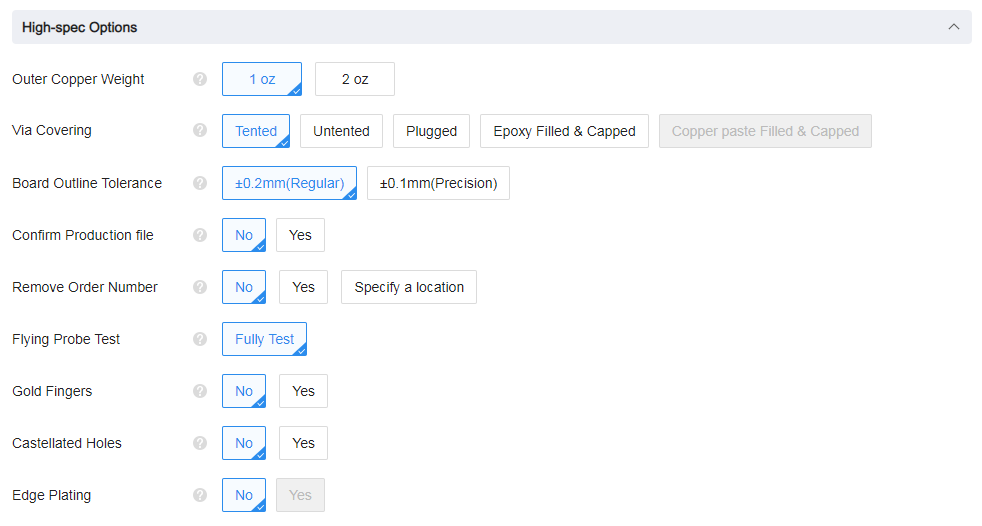Click help icon next to Outer Copper Weight
The image size is (982, 526).
(200, 79)
